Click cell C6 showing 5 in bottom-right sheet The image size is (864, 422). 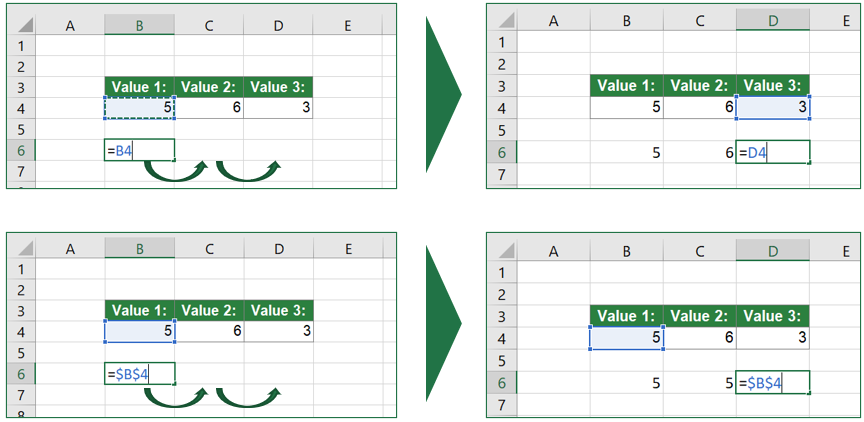pyautogui.click(x=700, y=382)
